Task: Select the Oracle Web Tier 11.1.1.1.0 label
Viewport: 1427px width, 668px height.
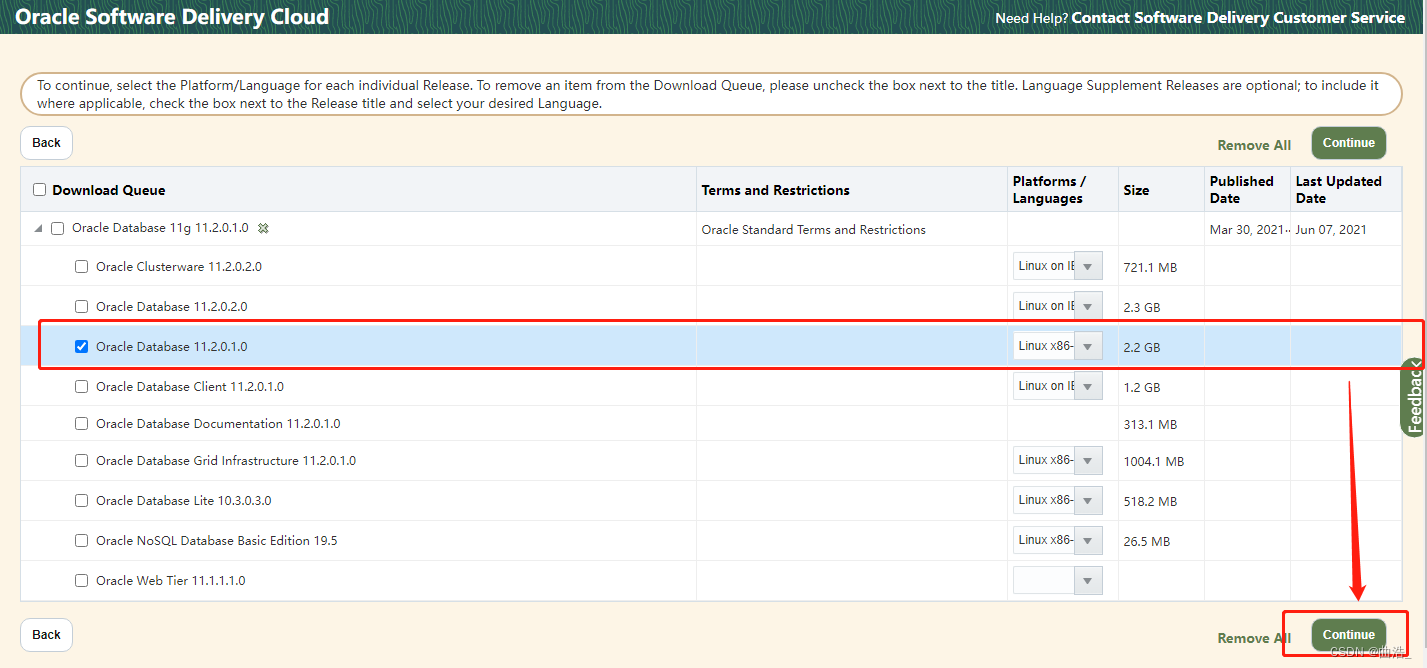Action: 171,581
